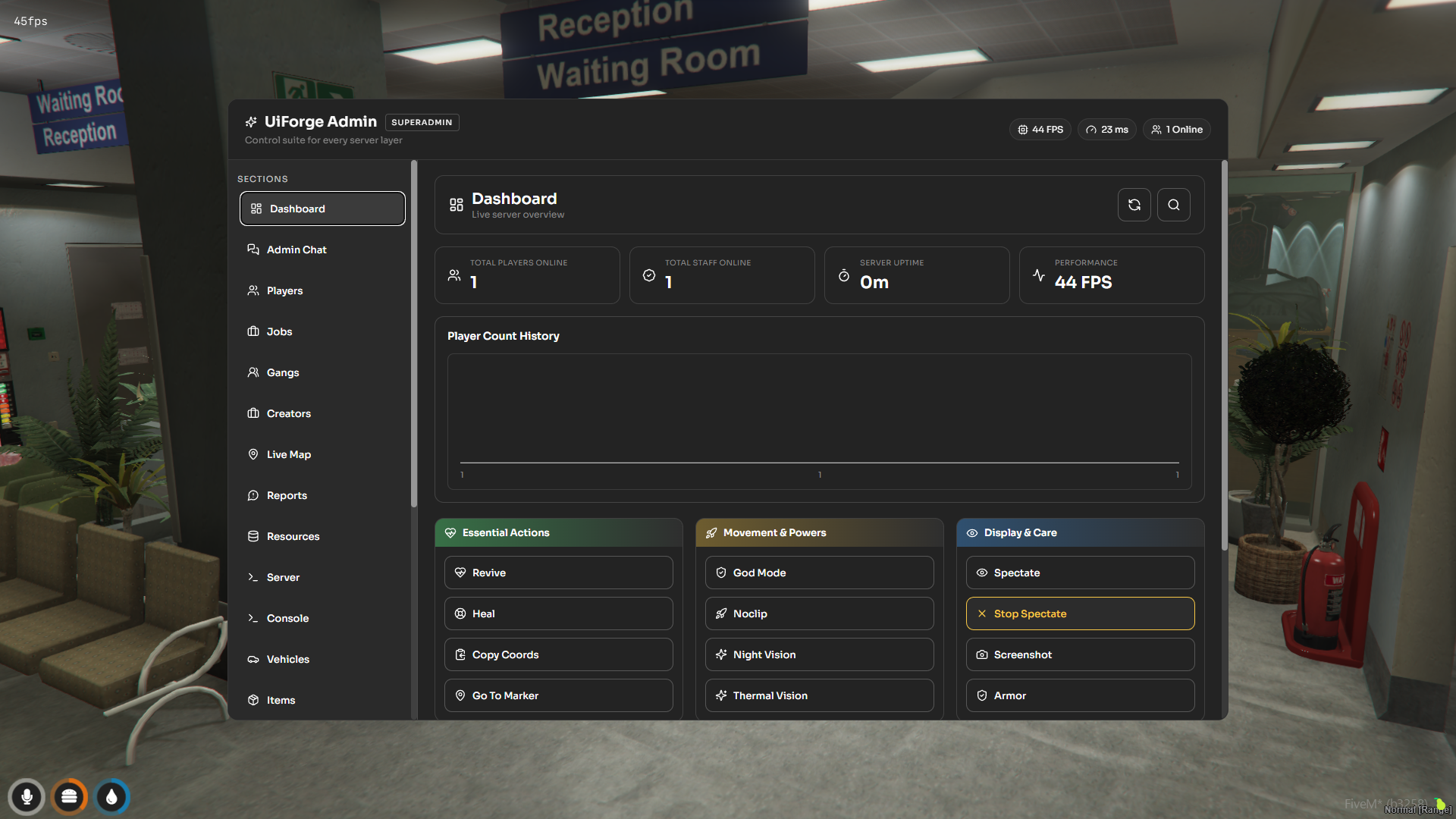Click the Armor button
1456x819 pixels.
point(1080,695)
